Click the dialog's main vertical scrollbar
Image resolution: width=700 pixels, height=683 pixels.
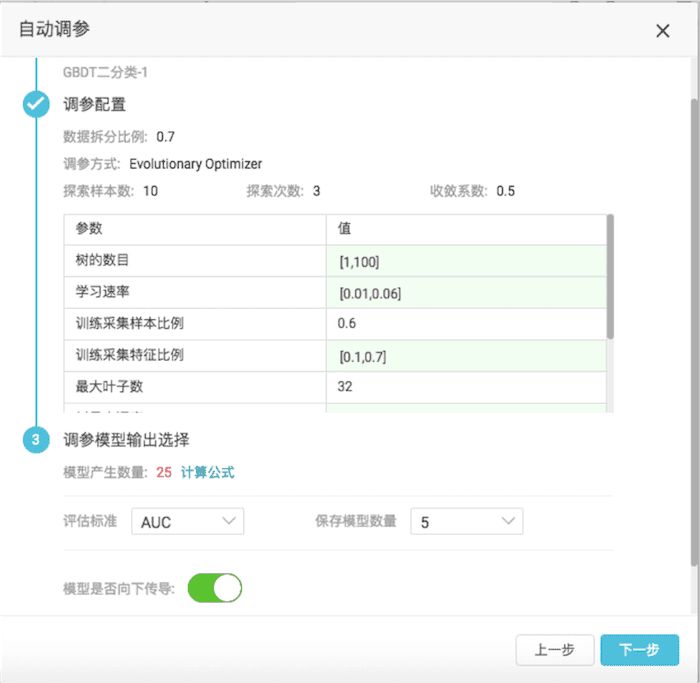(694, 333)
